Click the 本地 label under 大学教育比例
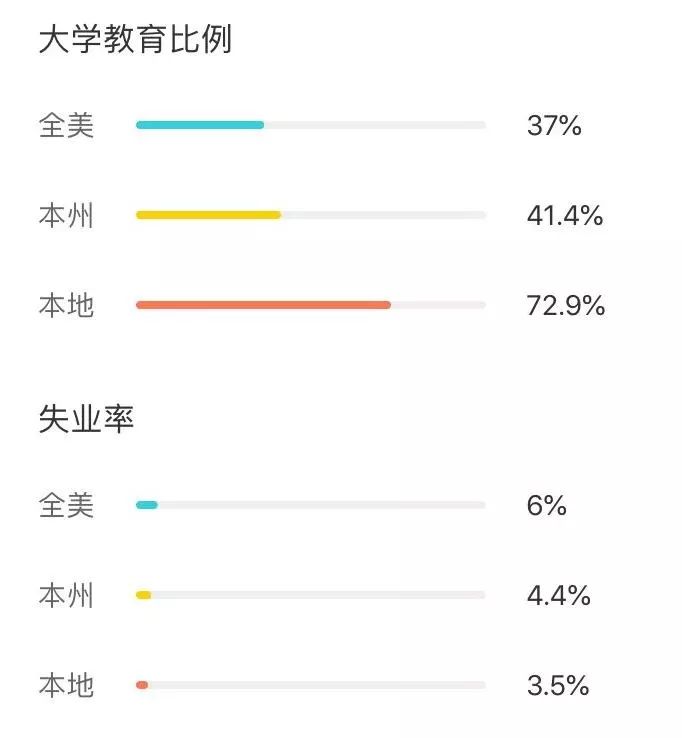Screen dimensions: 682x738 coord(66,305)
